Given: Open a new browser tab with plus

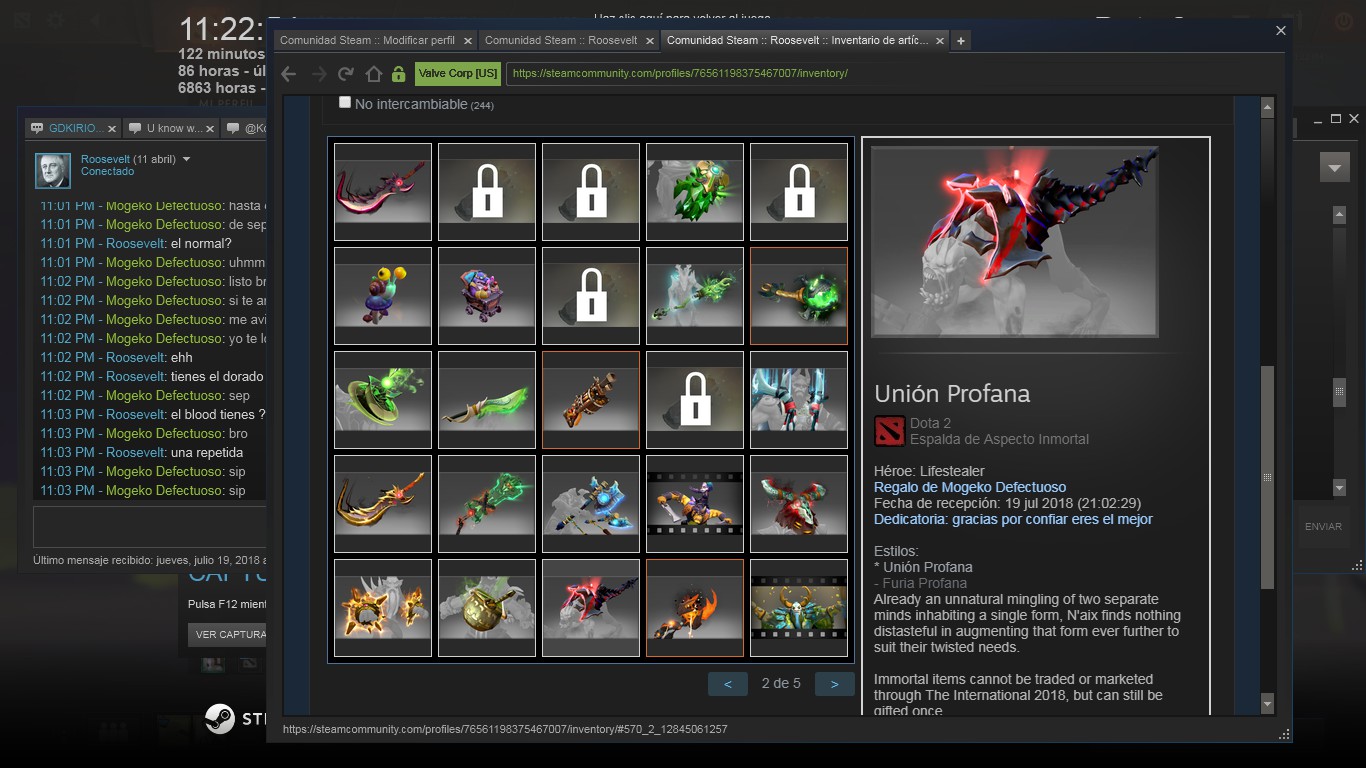Looking at the screenshot, I should (961, 41).
